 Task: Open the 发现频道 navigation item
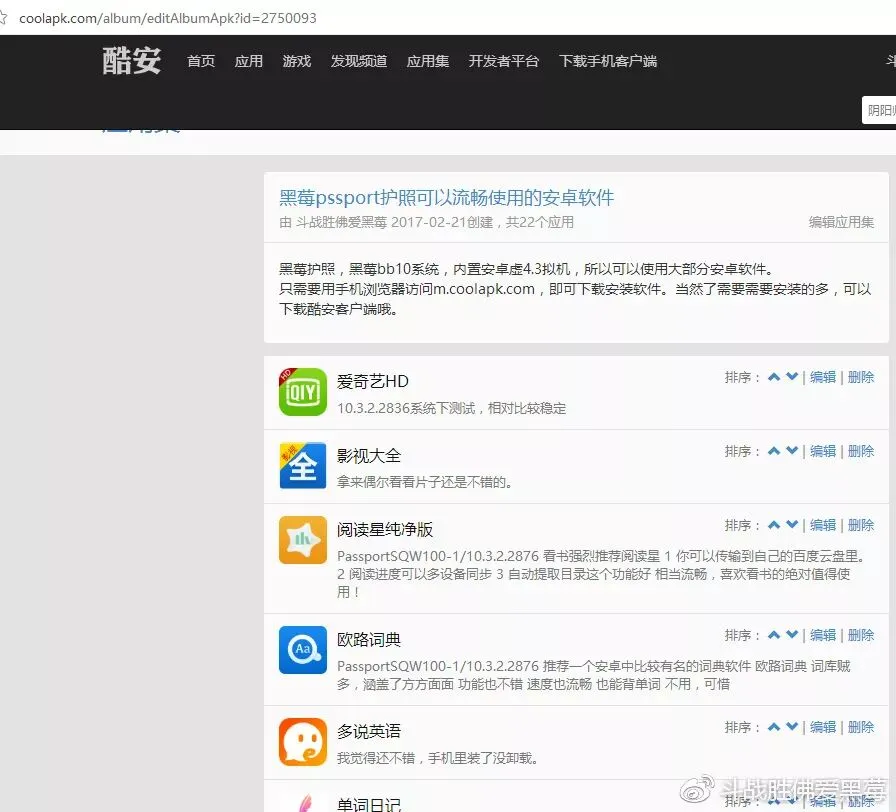click(x=359, y=61)
